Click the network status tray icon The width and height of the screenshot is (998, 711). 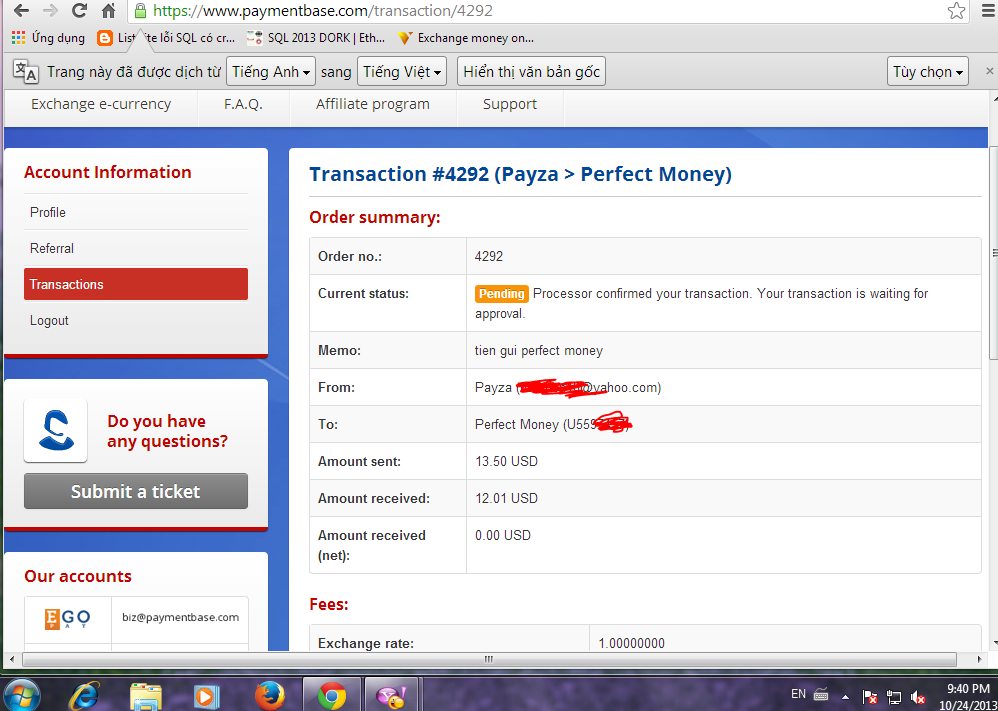point(894,696)
